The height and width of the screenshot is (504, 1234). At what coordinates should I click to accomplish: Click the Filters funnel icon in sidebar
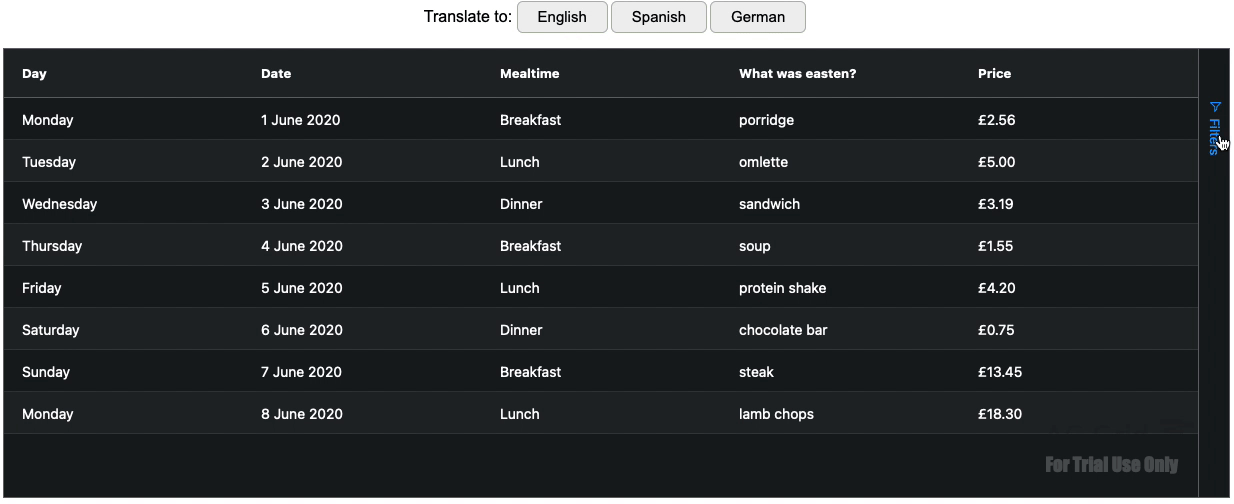[x=1214, y=106]
